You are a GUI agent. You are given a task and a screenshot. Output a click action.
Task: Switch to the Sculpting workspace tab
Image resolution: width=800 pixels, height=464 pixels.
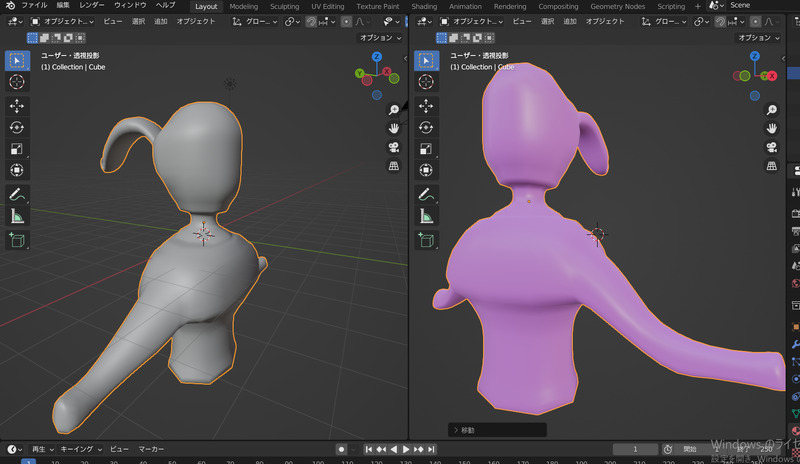point(284,6)
